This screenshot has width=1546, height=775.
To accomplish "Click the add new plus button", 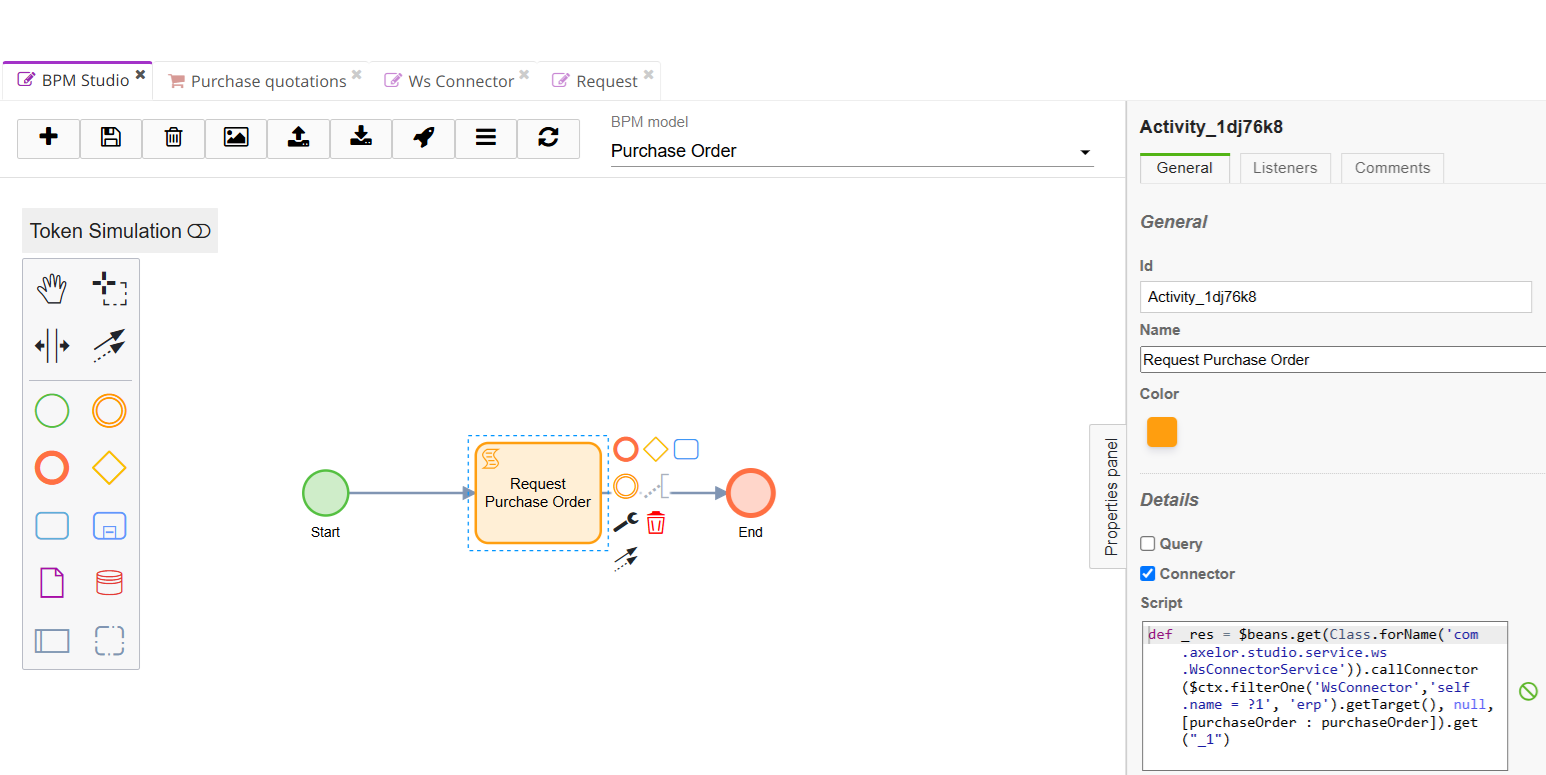I will pyautogui.click(x=48, y=138).
